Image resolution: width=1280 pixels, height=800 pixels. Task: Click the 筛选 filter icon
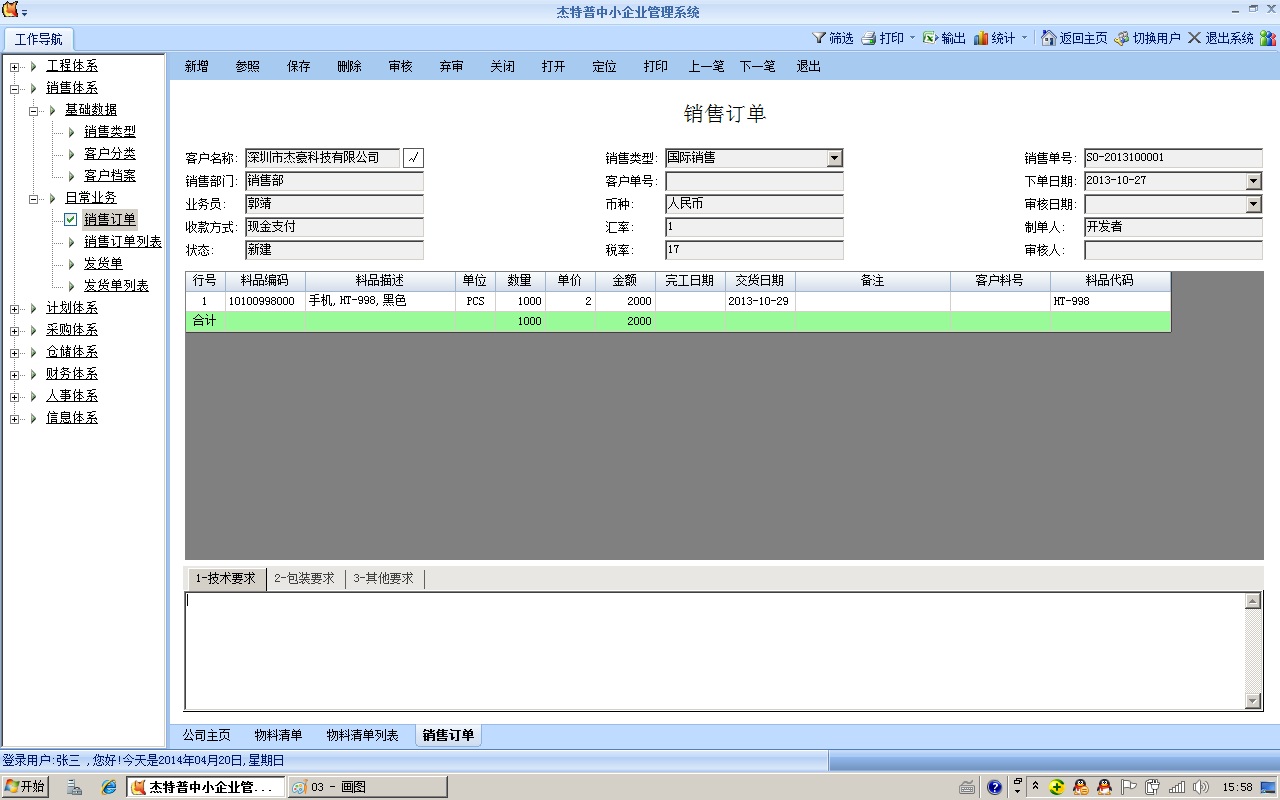point(820,38)
